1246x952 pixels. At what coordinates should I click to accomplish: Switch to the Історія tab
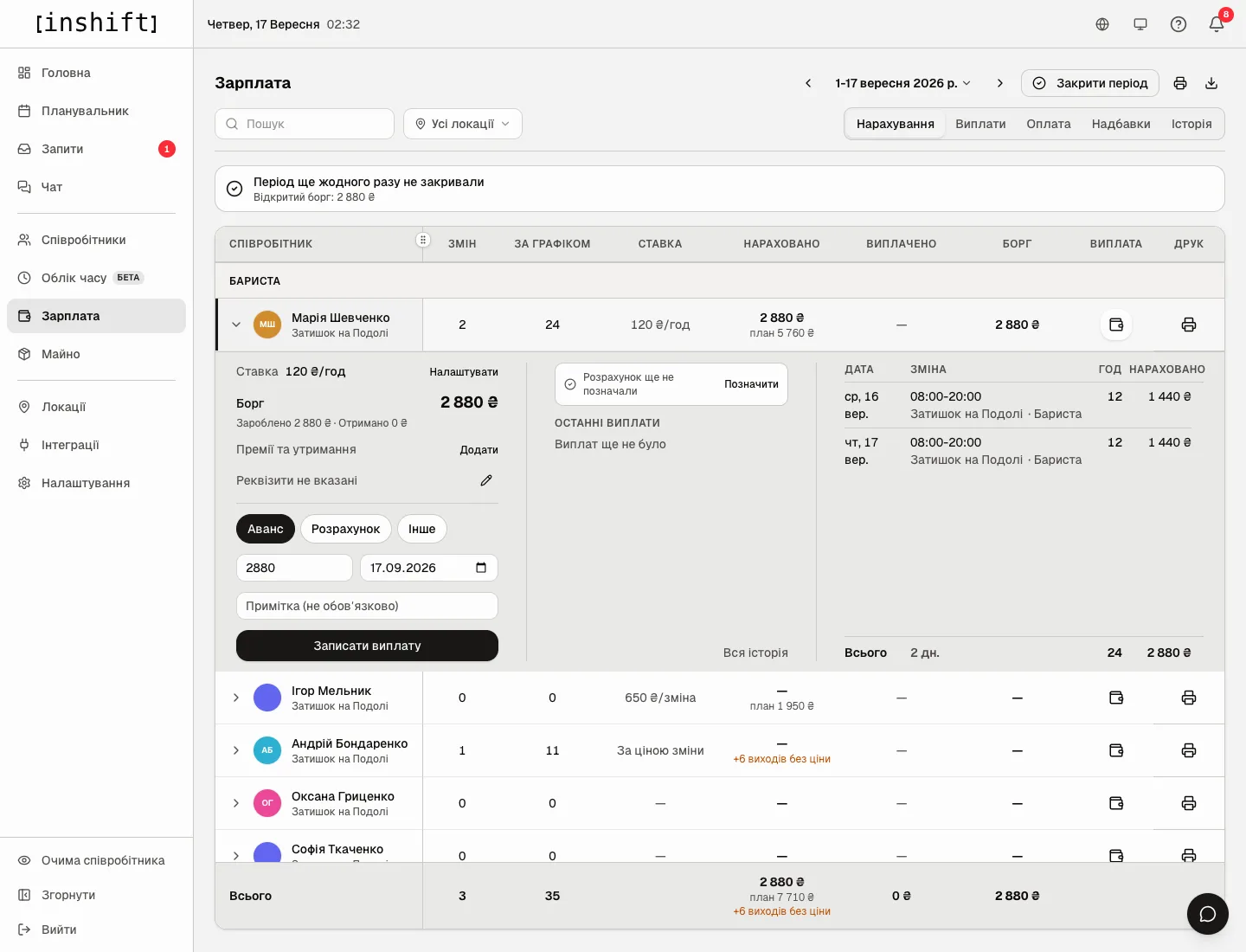(x=1191, y=124)
